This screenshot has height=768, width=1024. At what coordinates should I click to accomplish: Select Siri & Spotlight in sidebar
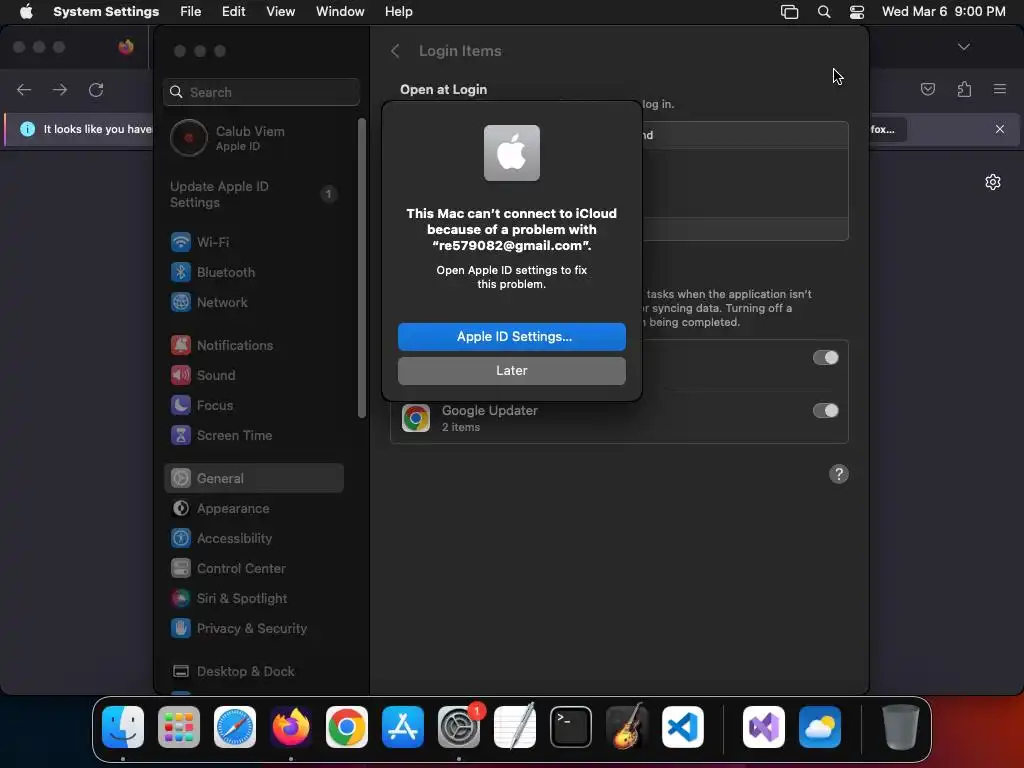point(255,598)
